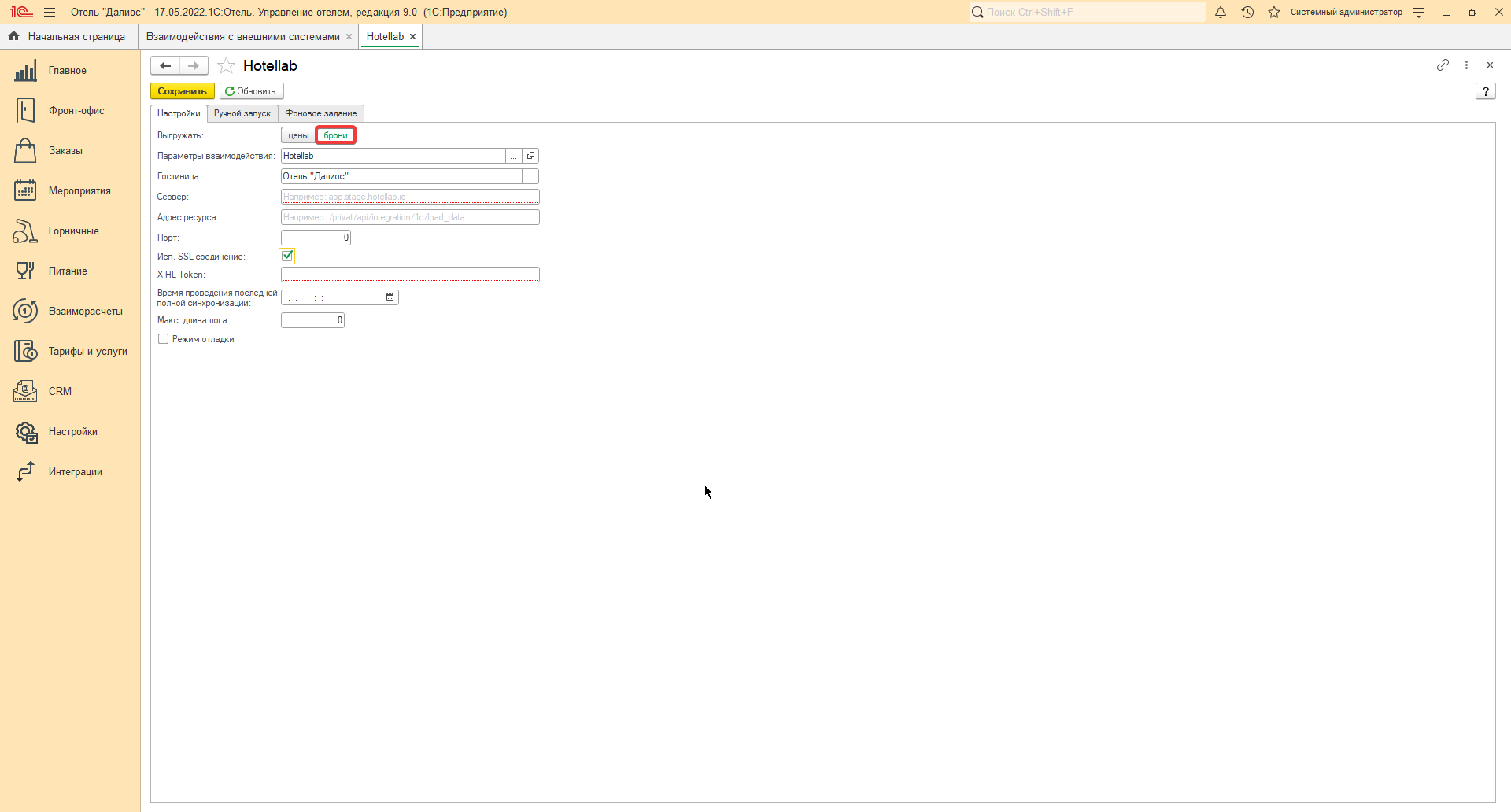Viewport: 1511px width, 812px height.
Task: Copy link to this form icon
Action: tap(1443, 65)
